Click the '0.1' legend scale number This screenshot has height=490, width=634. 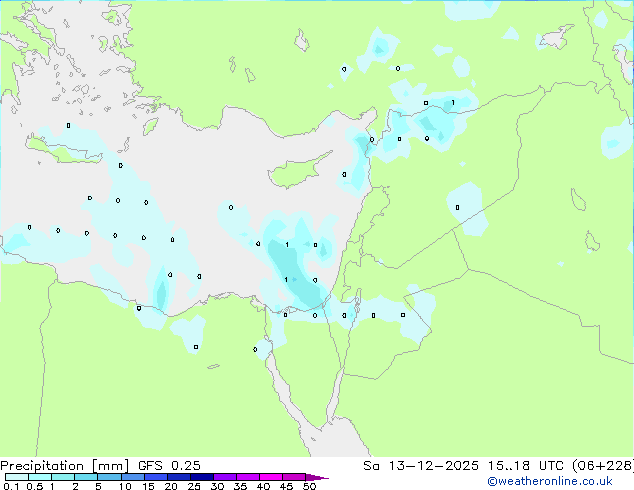point(11,486)
